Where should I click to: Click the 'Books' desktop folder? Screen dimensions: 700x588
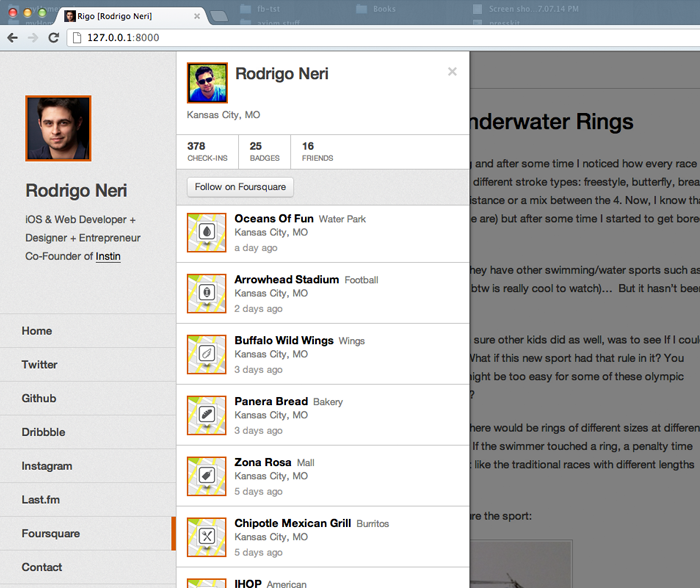click(376, 9)
